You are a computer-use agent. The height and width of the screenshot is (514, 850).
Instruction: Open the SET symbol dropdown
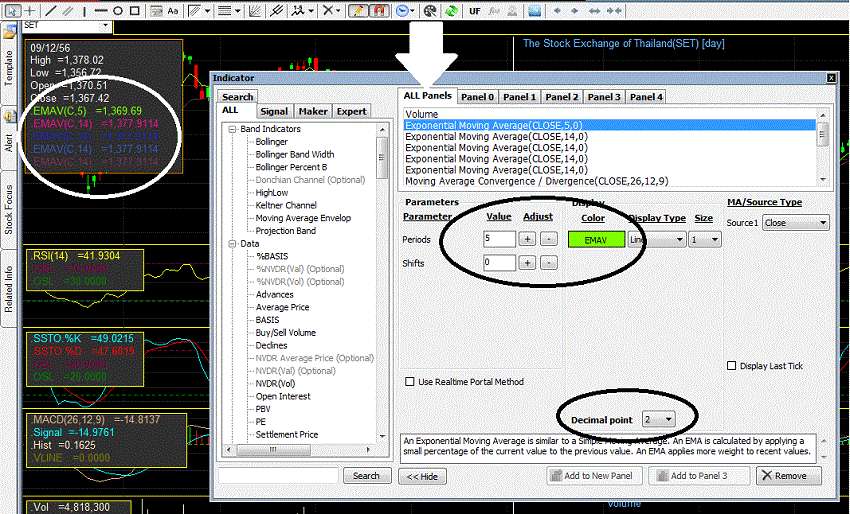pos(105,25)
